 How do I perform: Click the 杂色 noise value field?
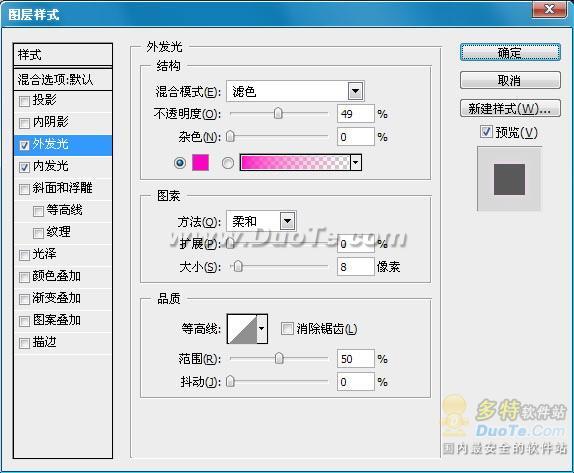(x=356, y=137)
